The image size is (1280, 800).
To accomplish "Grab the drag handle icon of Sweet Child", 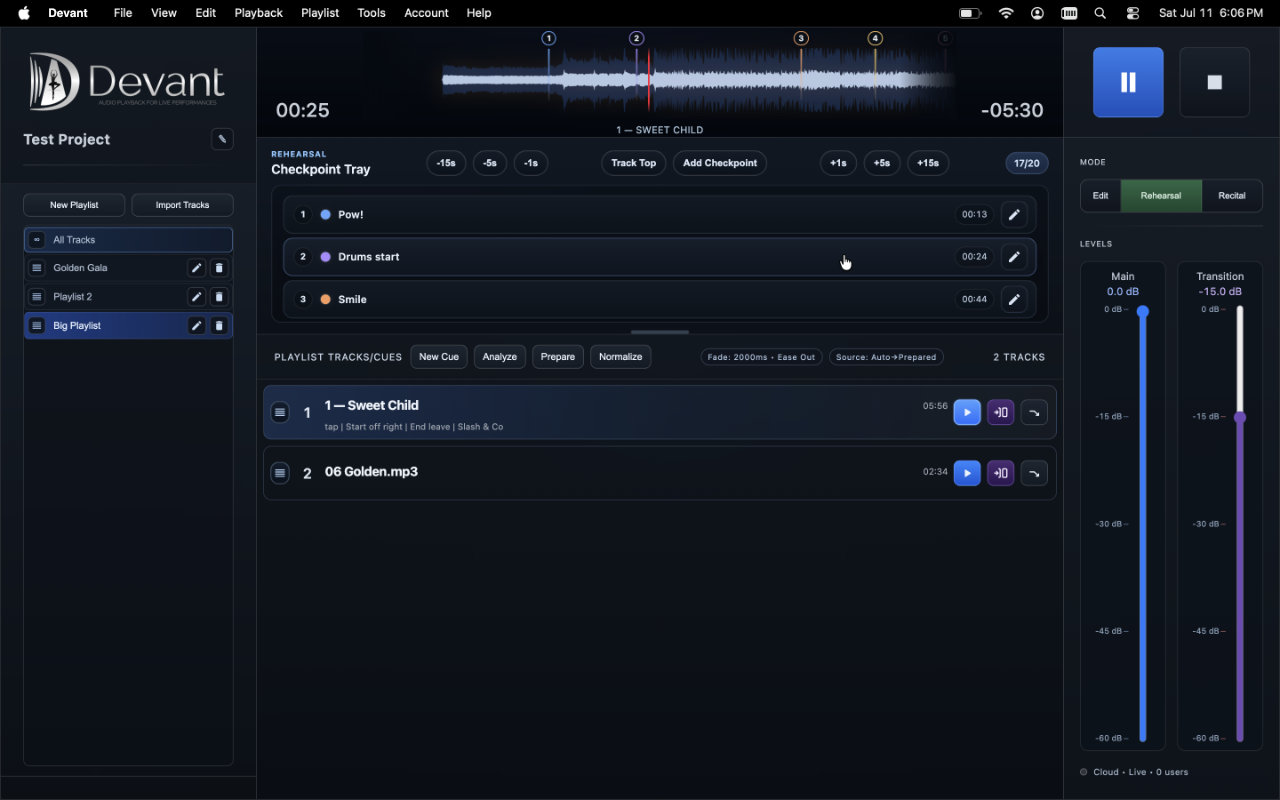I will point(280,412).
